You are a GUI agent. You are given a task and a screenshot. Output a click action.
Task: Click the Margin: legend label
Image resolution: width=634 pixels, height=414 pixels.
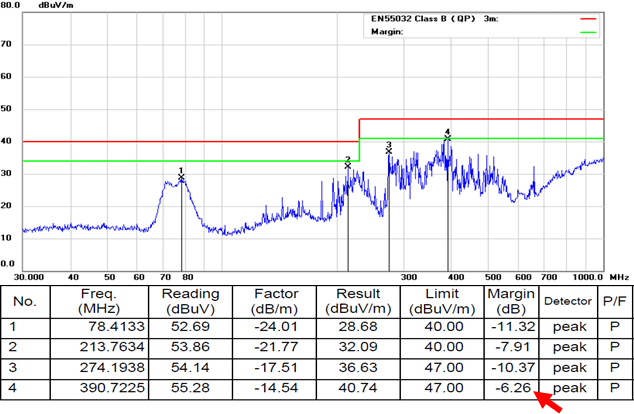(x=387, y=32)
